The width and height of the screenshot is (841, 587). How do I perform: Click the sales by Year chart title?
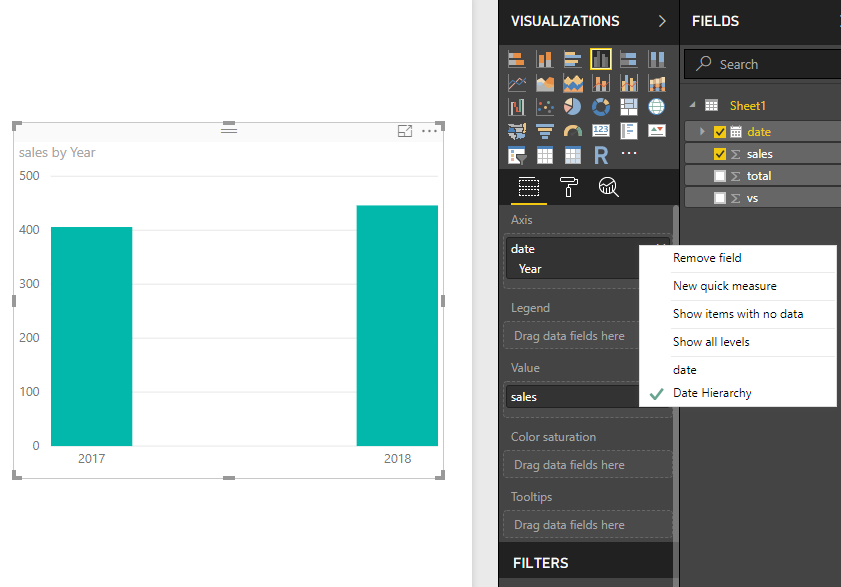[57, 152]
